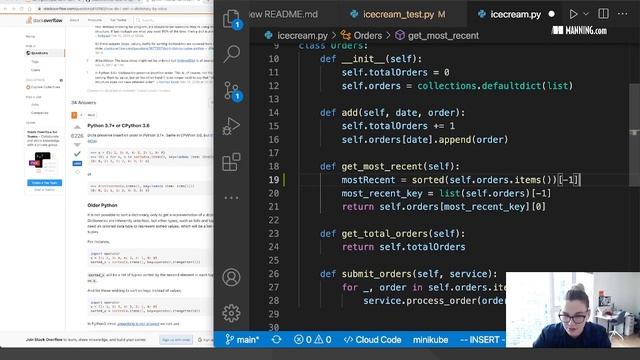This screenshot has width=640, height=360.
Task: Click the blue Create a free Team button
Action: tap(44, 182)
